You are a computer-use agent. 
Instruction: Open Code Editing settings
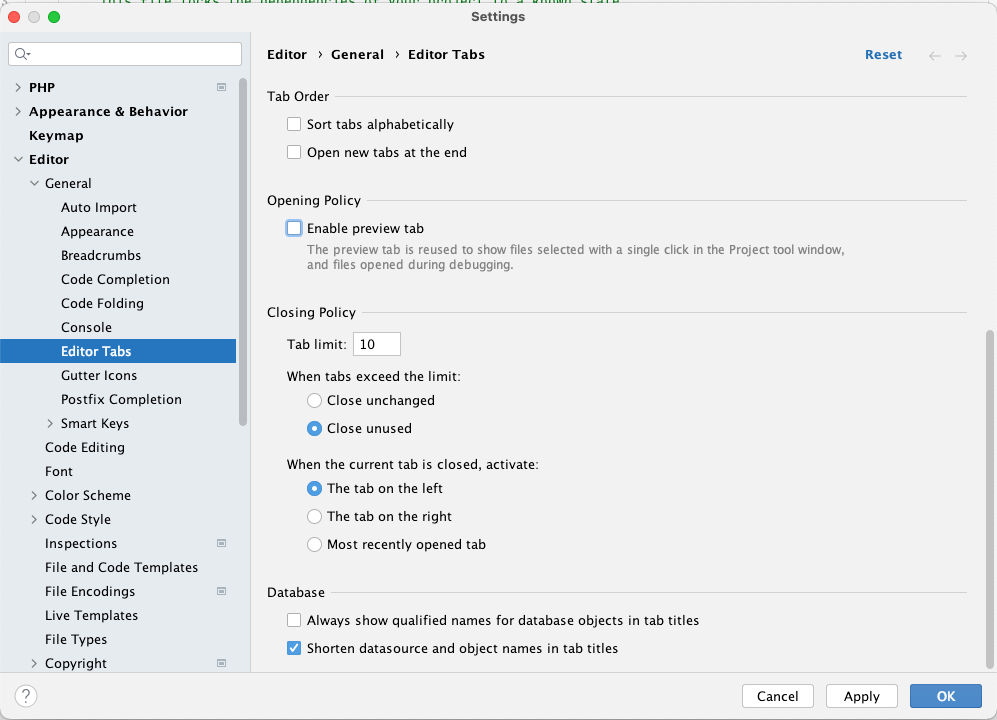pos(85,448)
